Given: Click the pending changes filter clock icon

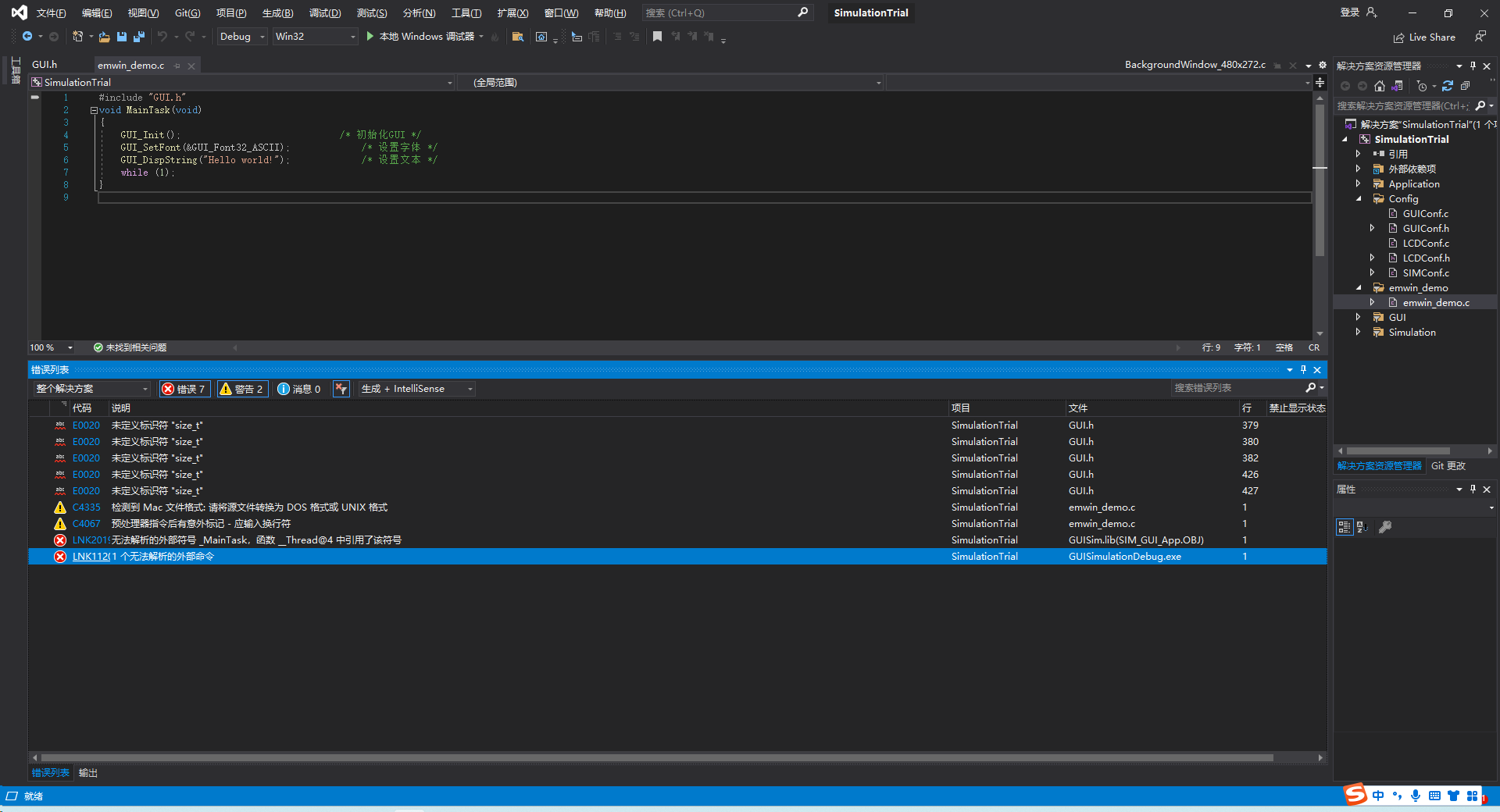Looking at the screenshot, I should pos(1422,86).
